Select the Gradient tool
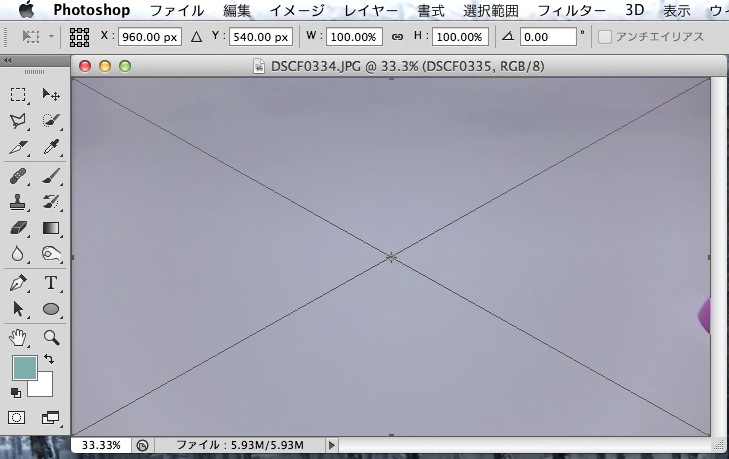Screen dimensions: 729x459 pyautogui.click(x=51, y=228)
